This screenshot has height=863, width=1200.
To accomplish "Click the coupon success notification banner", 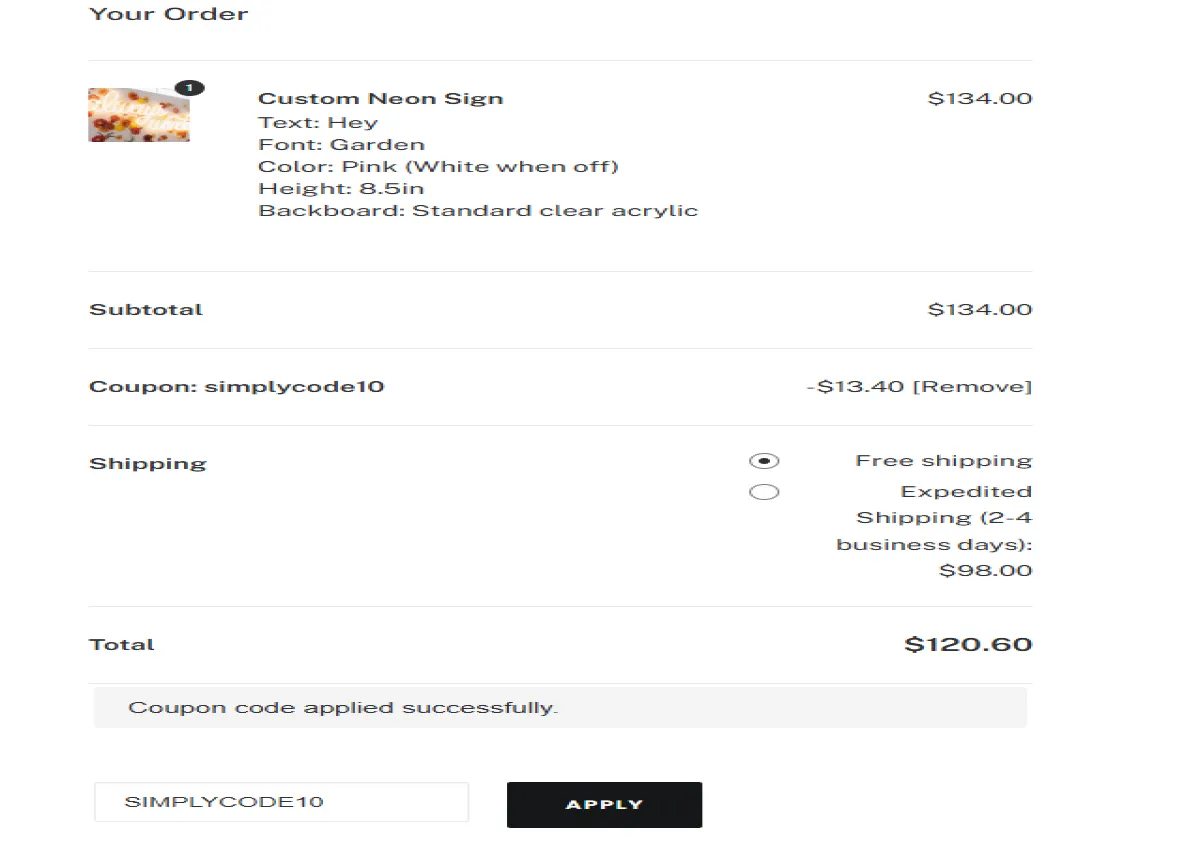I will click(560, 706).
